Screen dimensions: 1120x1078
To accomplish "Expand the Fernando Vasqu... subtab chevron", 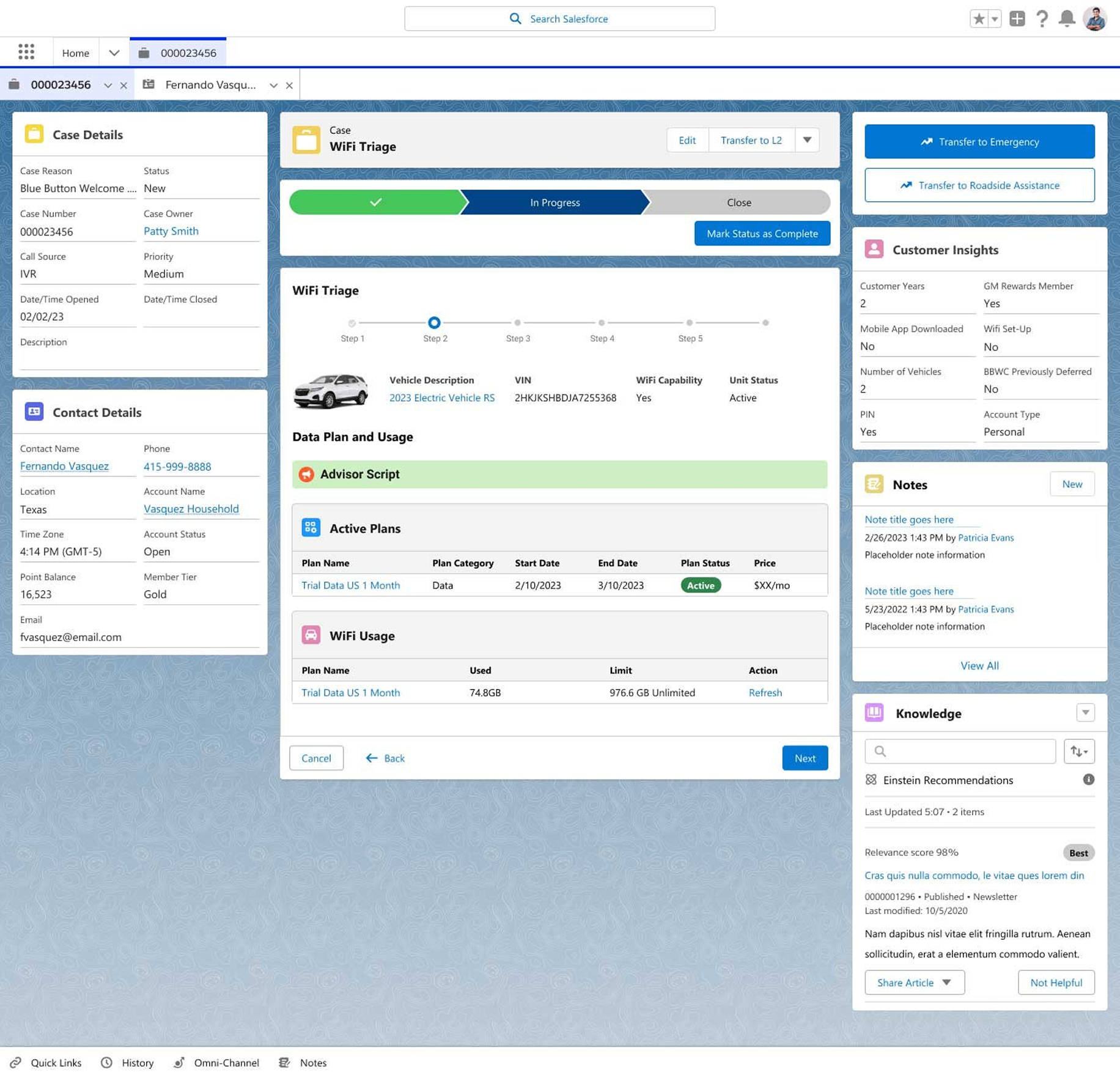I will tap(273, 85).
